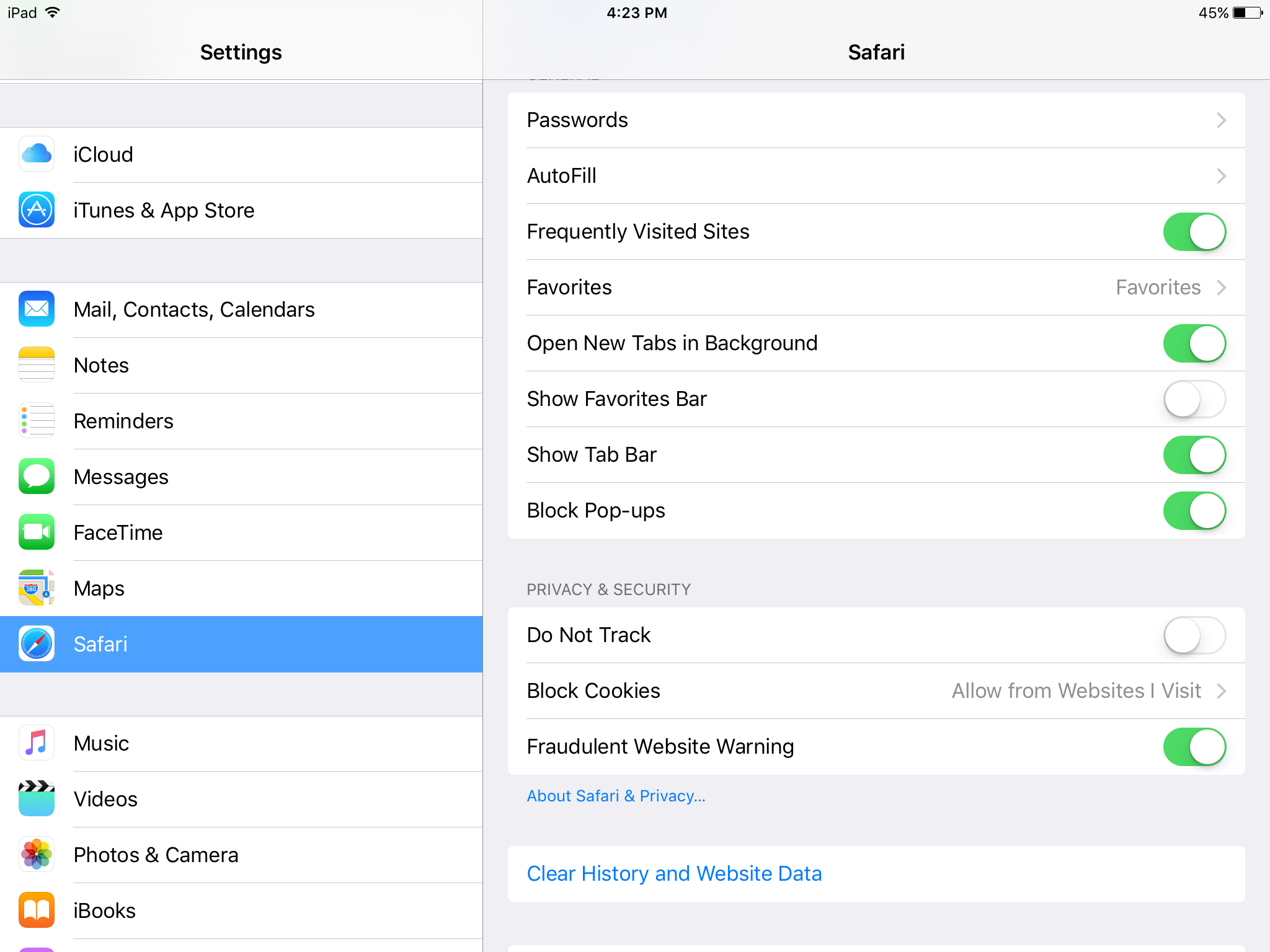The width and height of the screenshot is (1270, 952).
Task: Select Reminders in settings list
Action: coord(124,421)
